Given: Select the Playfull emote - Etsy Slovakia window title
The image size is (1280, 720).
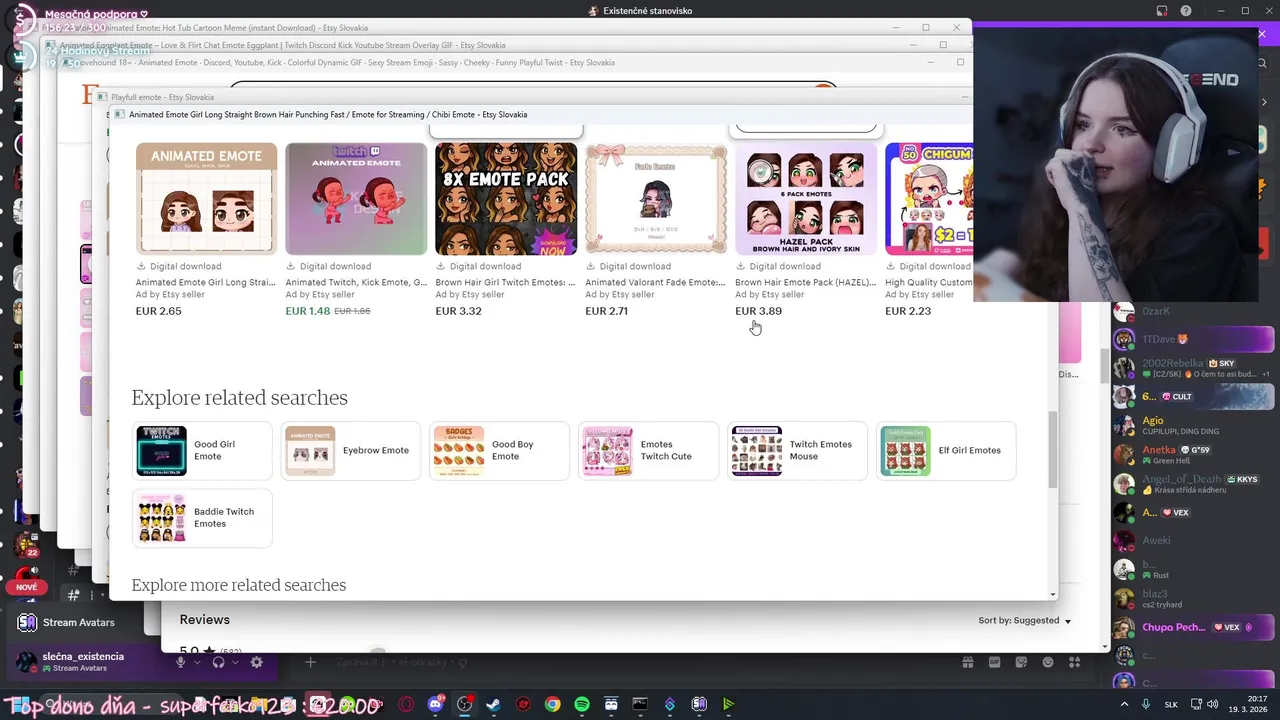Looking at the screenshot, I should tap(162, 97).
